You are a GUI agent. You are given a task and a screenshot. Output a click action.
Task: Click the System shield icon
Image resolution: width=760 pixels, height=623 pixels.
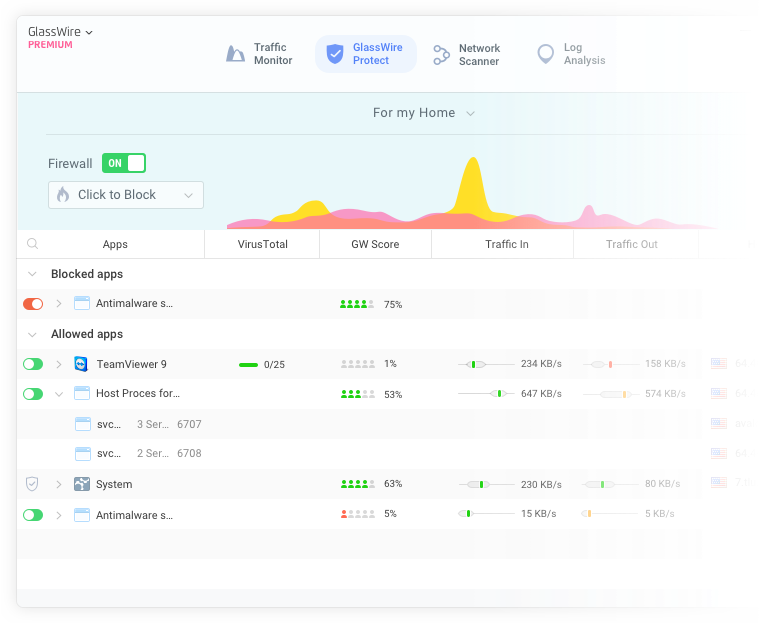click(32, 484)
